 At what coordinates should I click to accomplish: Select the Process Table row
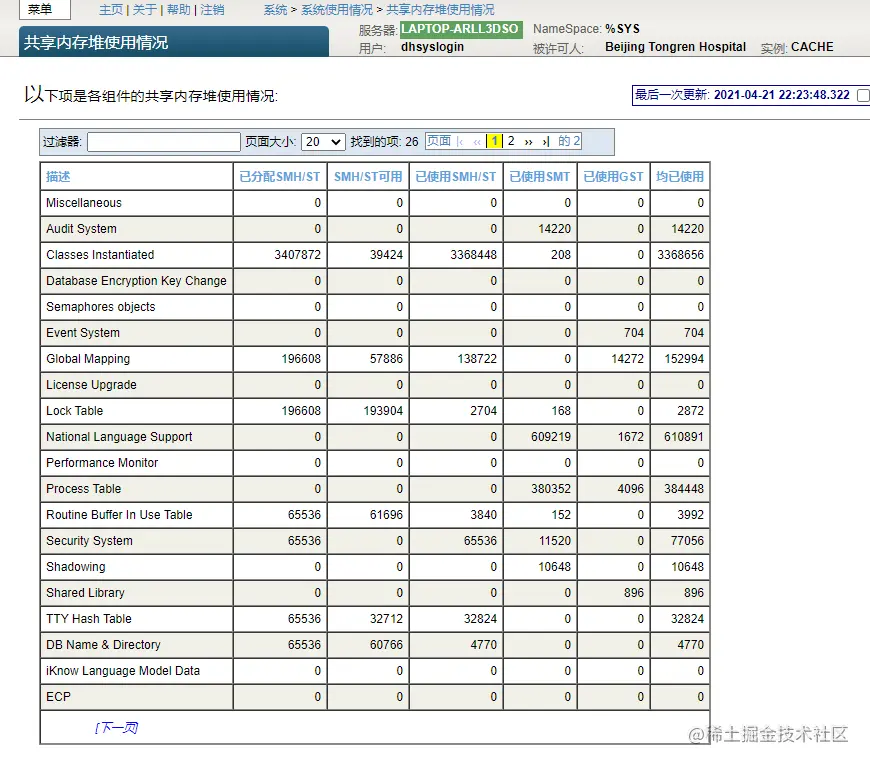(375, 489)
